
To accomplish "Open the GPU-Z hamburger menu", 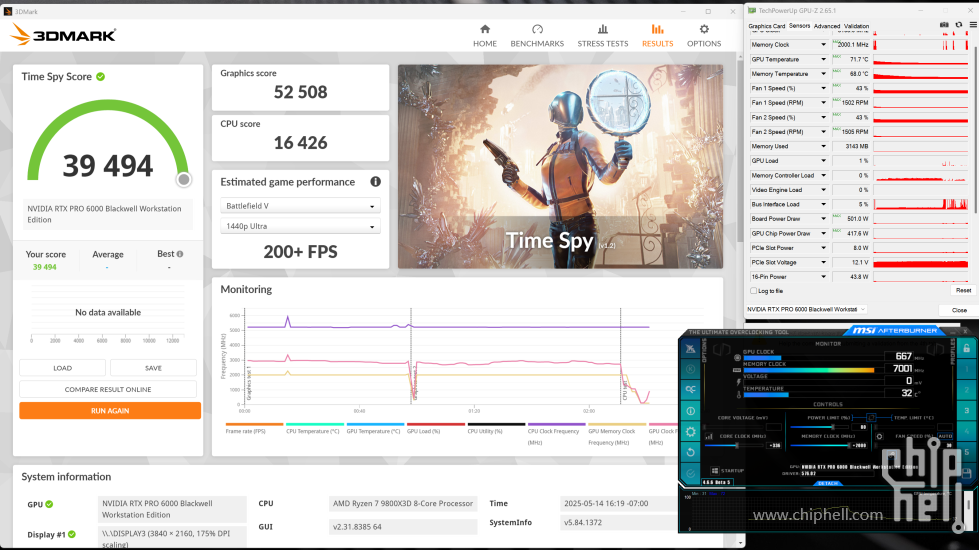I will (x=973, y=25).
